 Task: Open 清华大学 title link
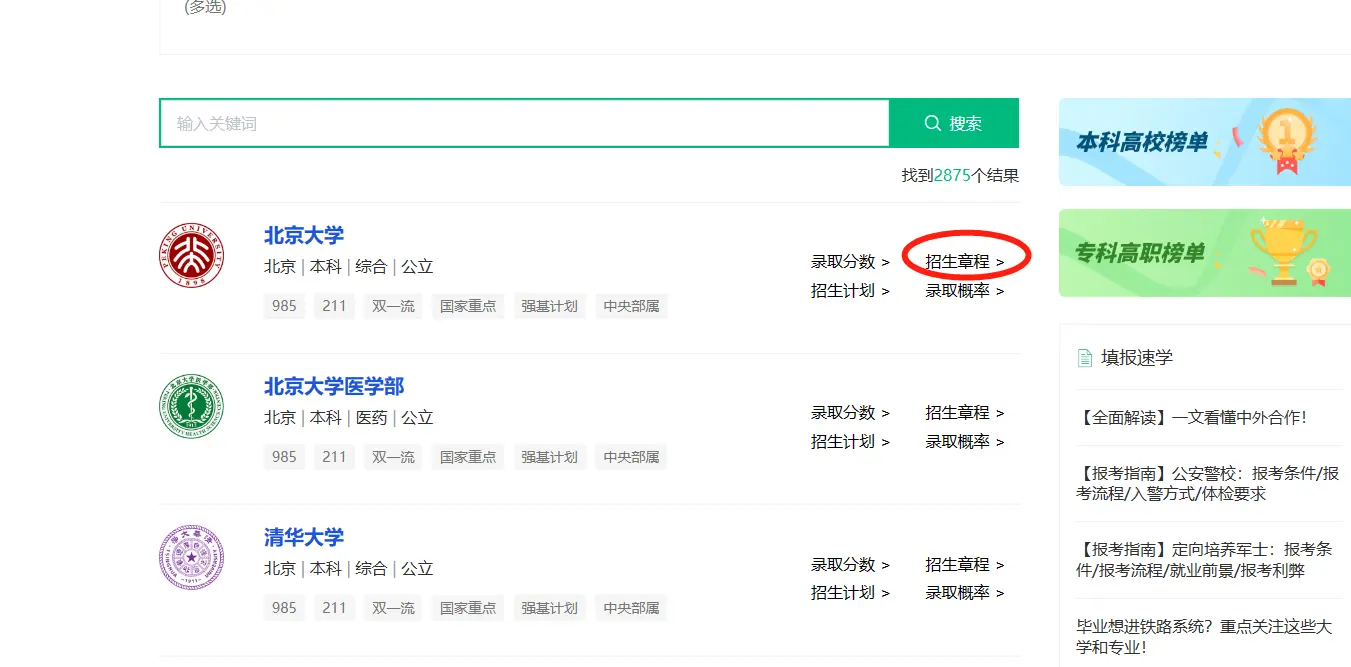304,538
